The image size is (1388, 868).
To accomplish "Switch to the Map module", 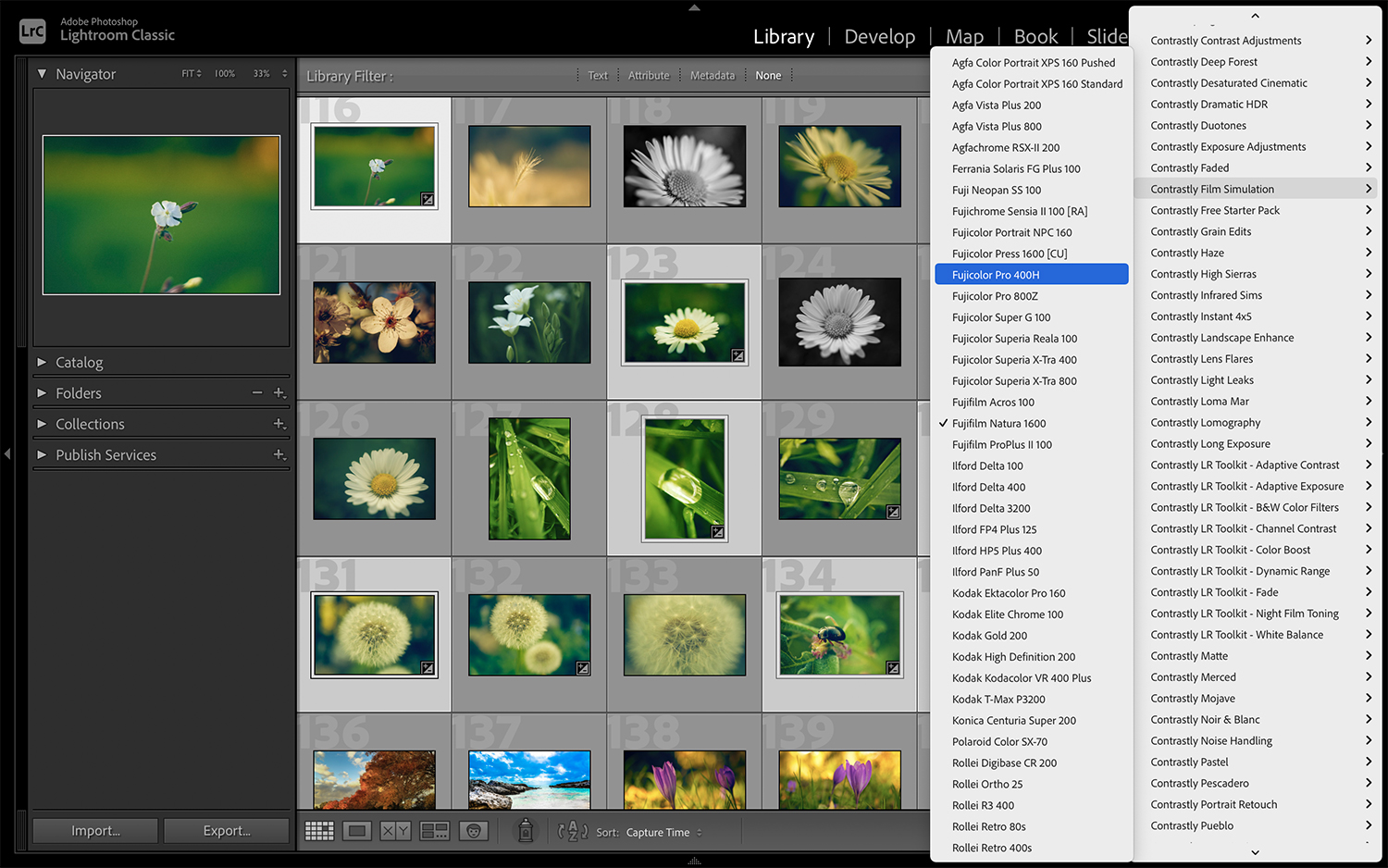I will click(965, 37).
